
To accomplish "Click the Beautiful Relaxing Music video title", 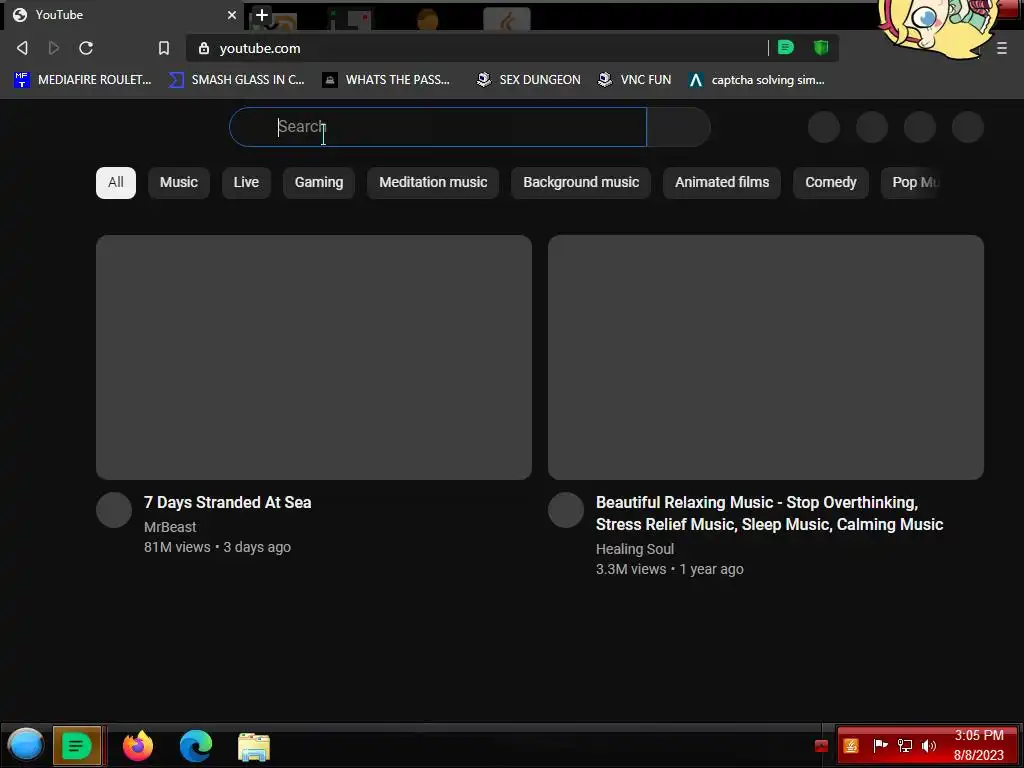I will (769, 513).
